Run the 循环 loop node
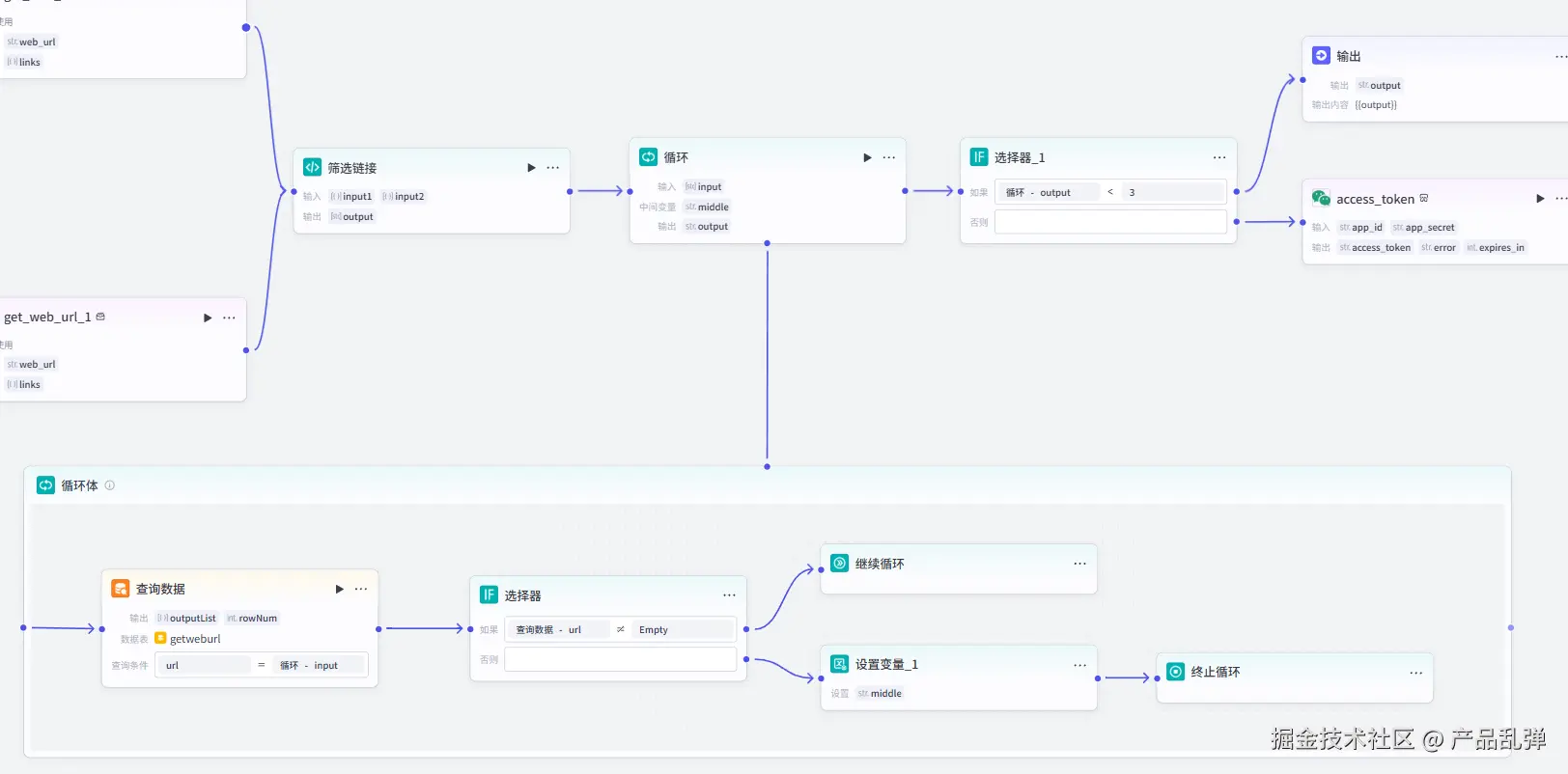 click(x=867, y=157)
